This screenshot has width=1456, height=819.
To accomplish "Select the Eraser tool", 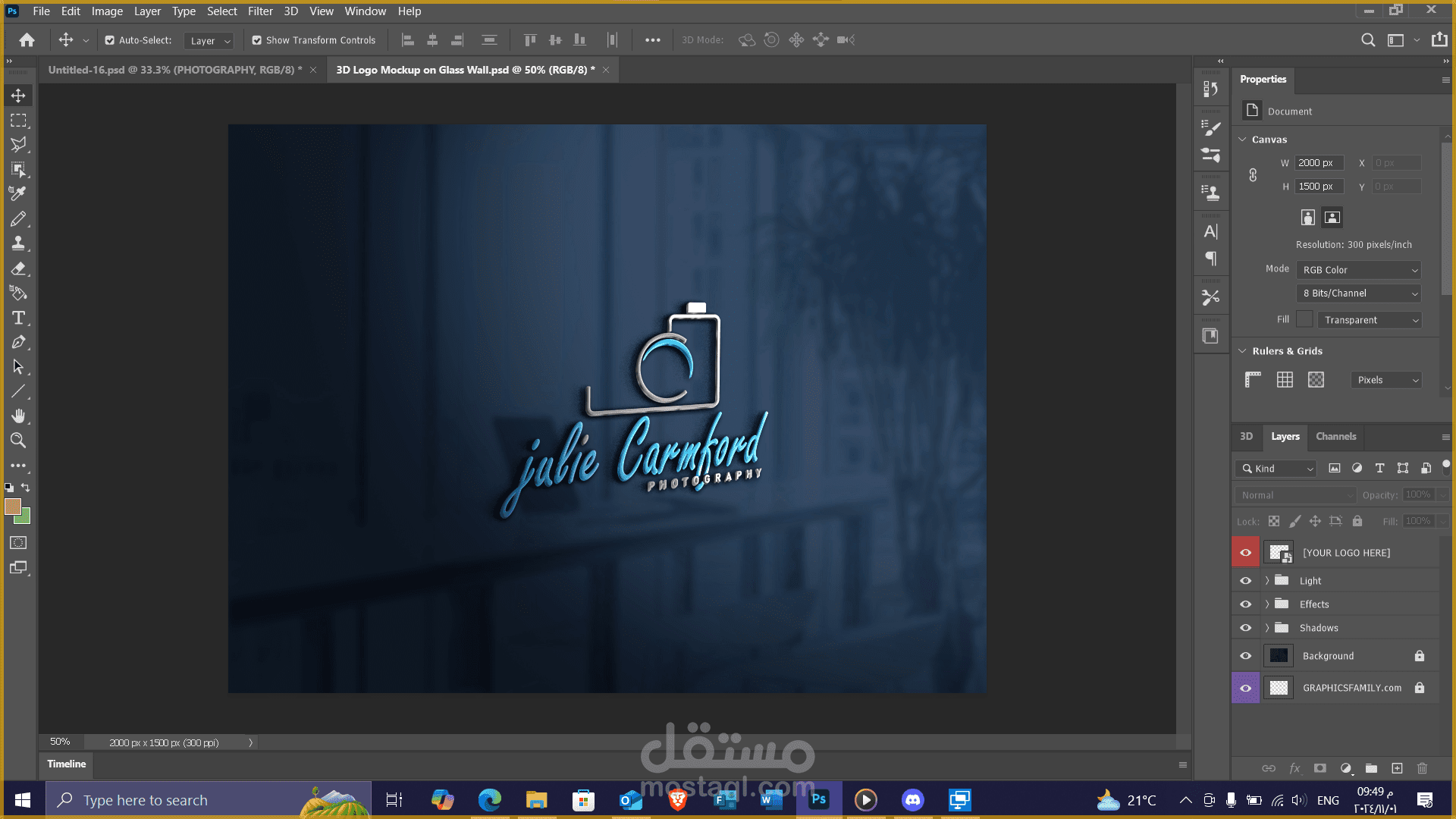I will pos(18,268).
